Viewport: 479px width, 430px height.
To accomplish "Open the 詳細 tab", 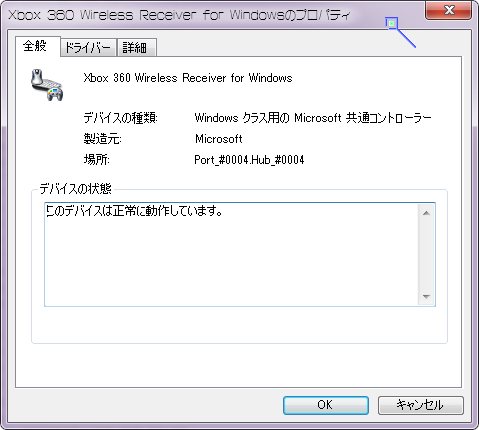I will [136, 48].
